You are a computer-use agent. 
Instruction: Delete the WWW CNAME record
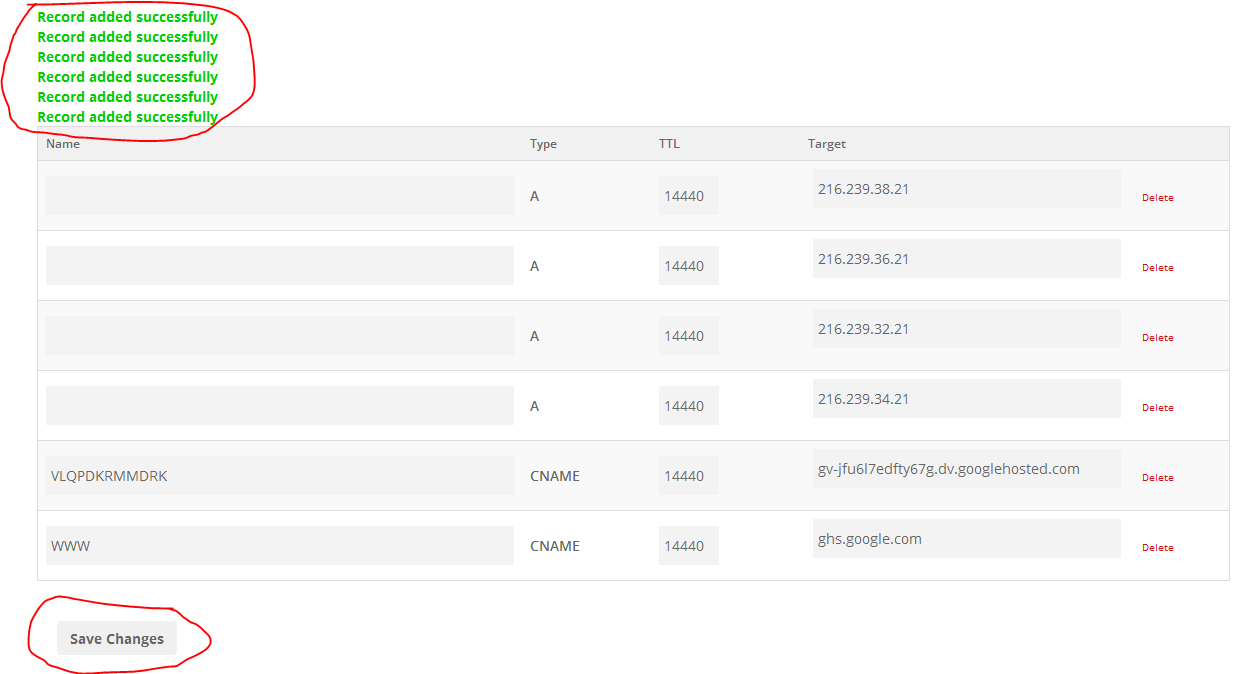(1157, 548)
